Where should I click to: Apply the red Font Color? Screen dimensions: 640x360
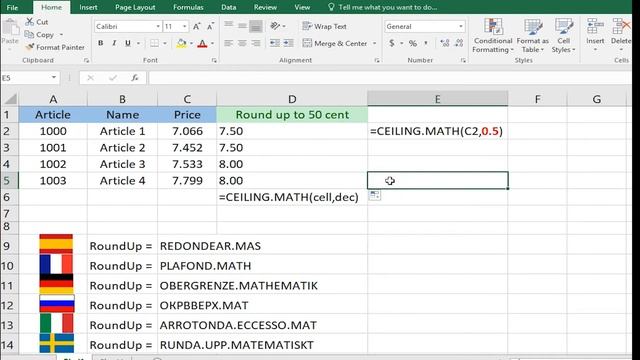coord(202,43)
